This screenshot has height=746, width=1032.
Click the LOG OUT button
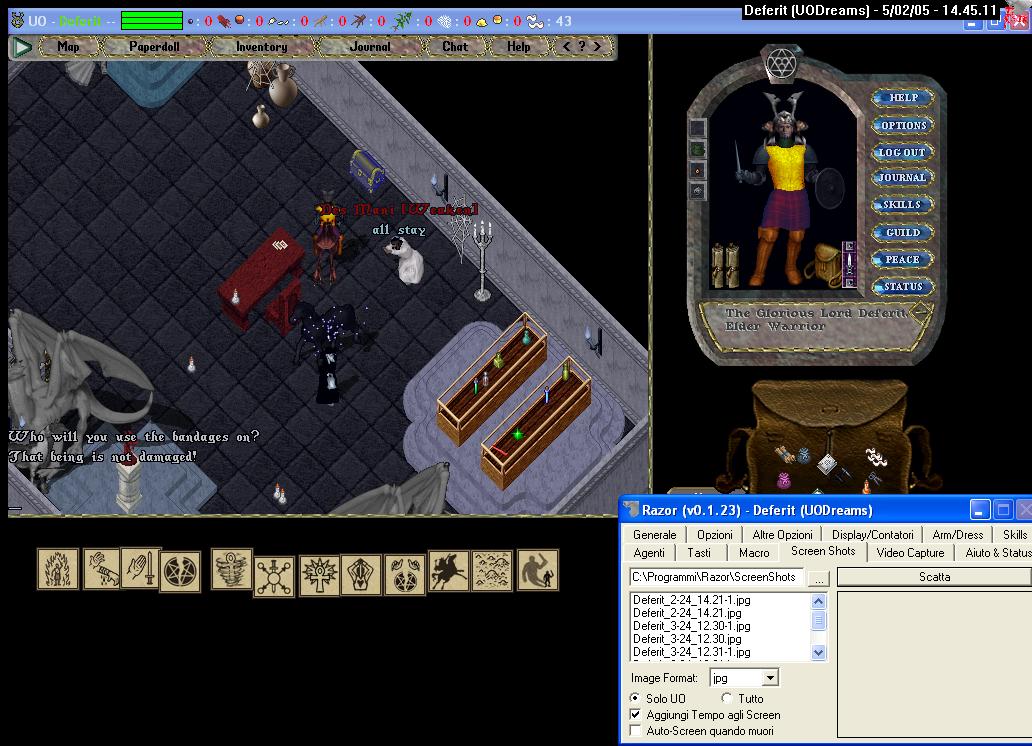coord(902,152)
